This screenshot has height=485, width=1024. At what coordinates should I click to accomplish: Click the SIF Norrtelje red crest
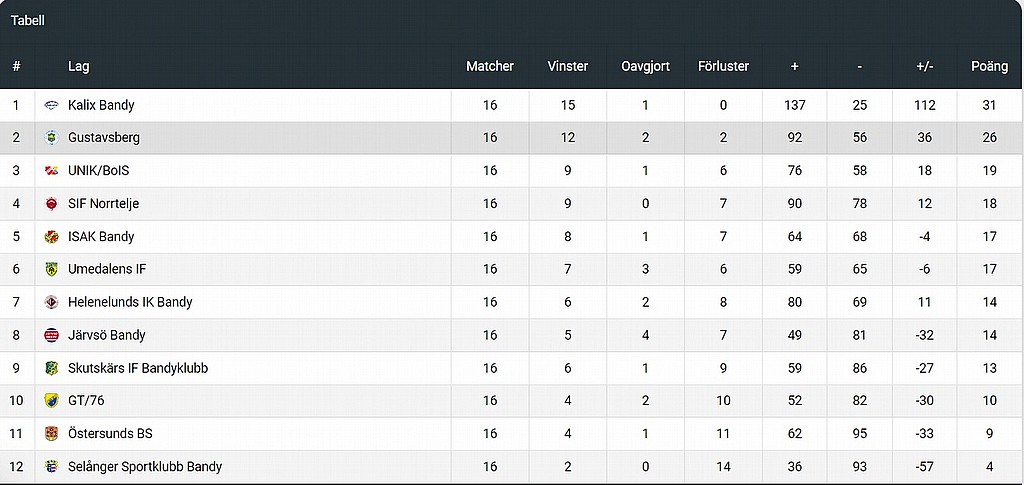pyautogui.click(x=51, y=204)
